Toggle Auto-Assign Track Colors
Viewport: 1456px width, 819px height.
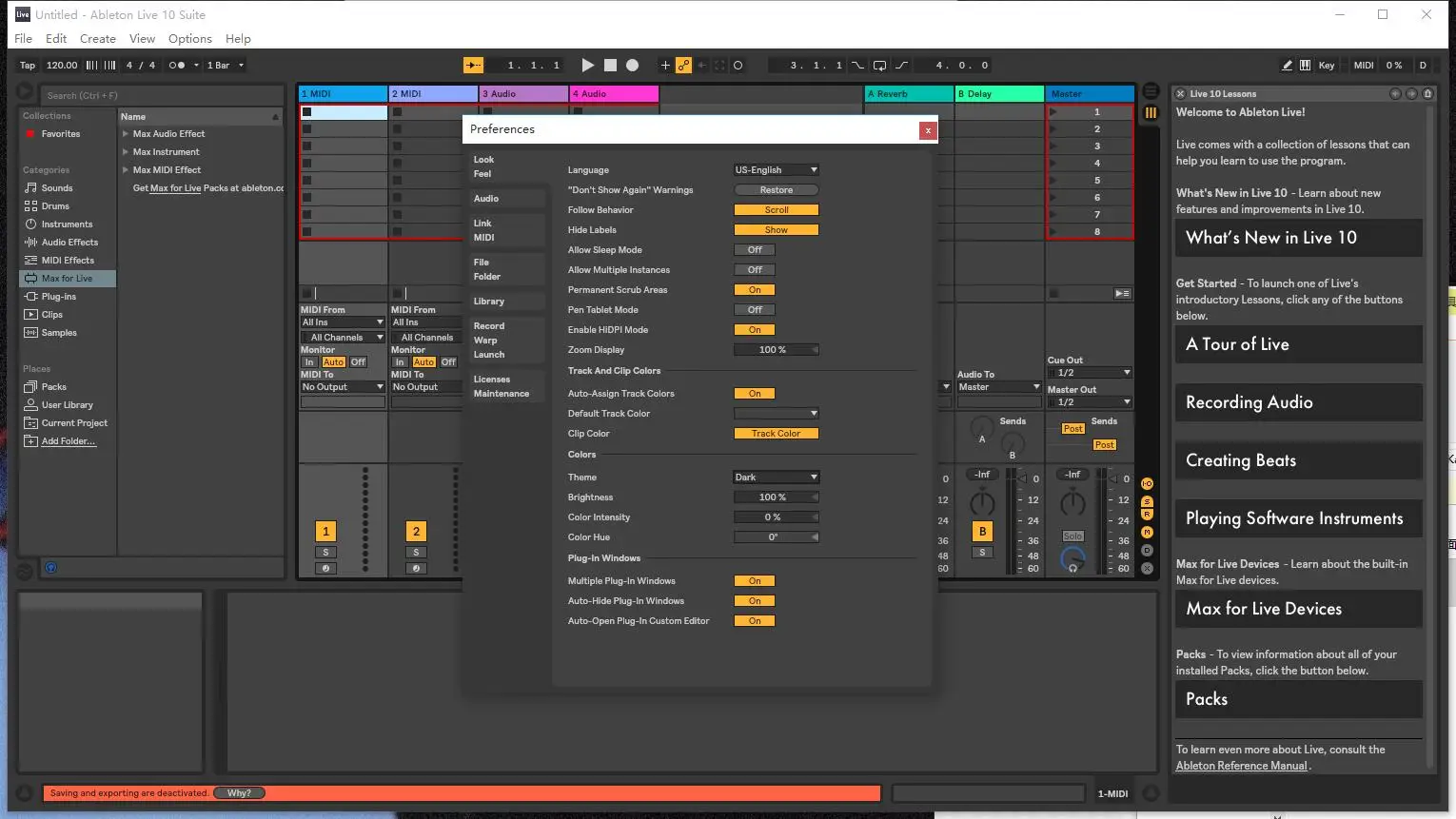(x=755, y=393)
